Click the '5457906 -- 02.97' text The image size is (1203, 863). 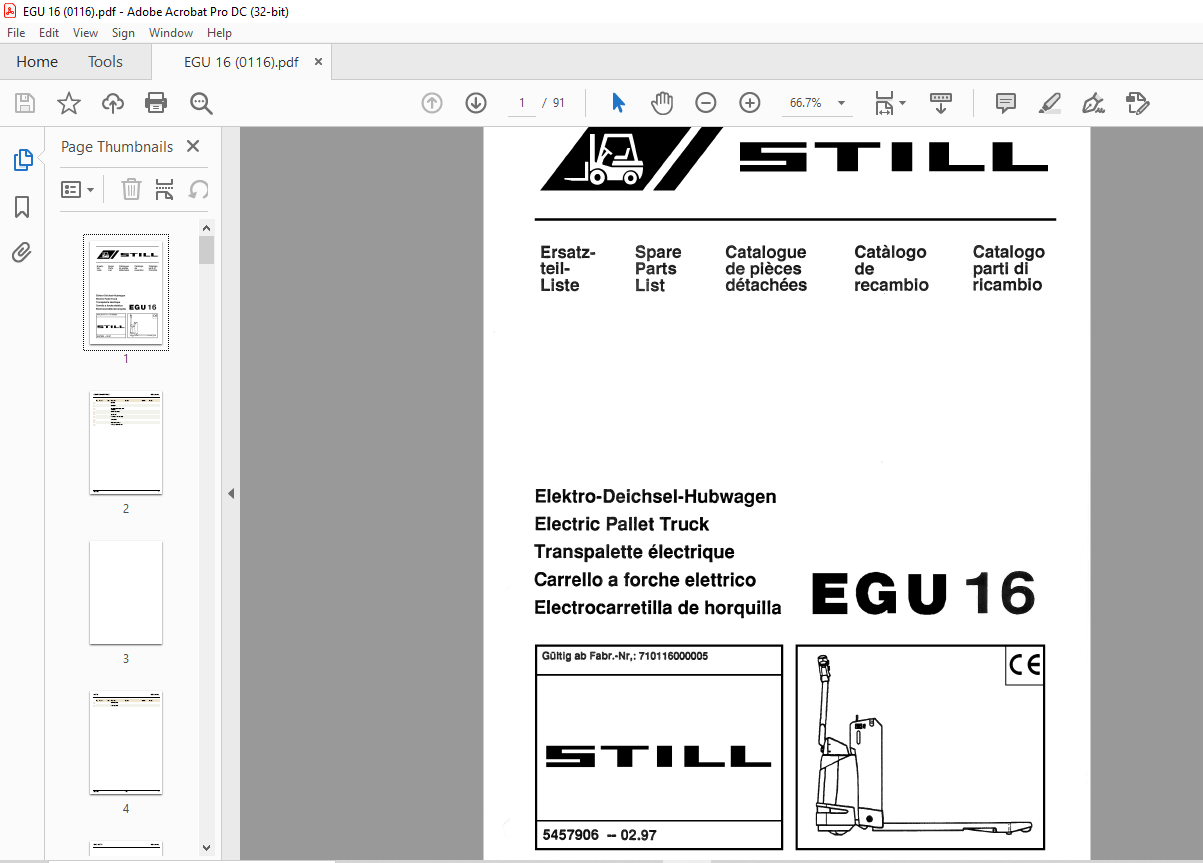click(x=599, y=835)
